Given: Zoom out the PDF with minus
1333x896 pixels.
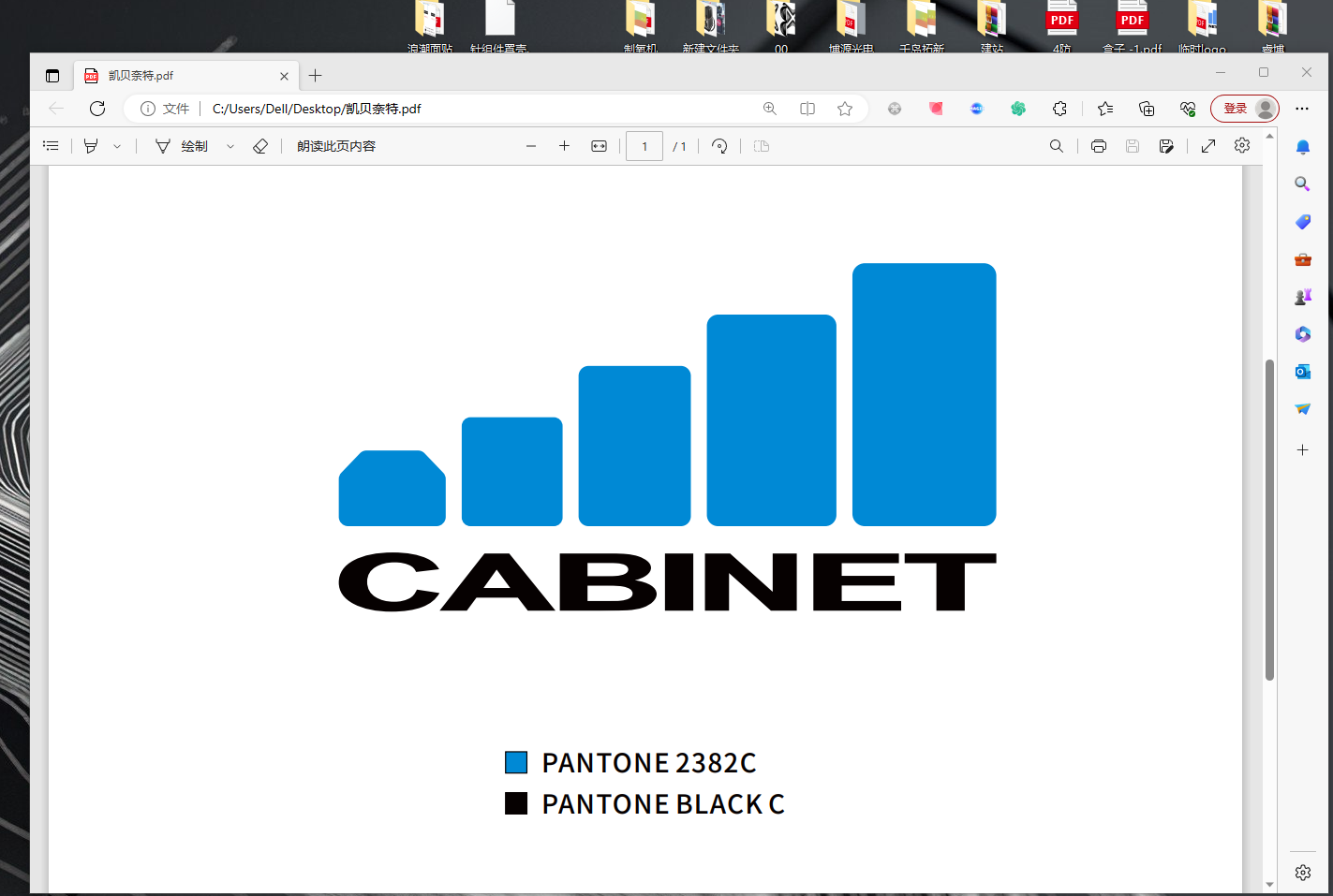Looking at the screenshot, I should [x=531, y=146].
